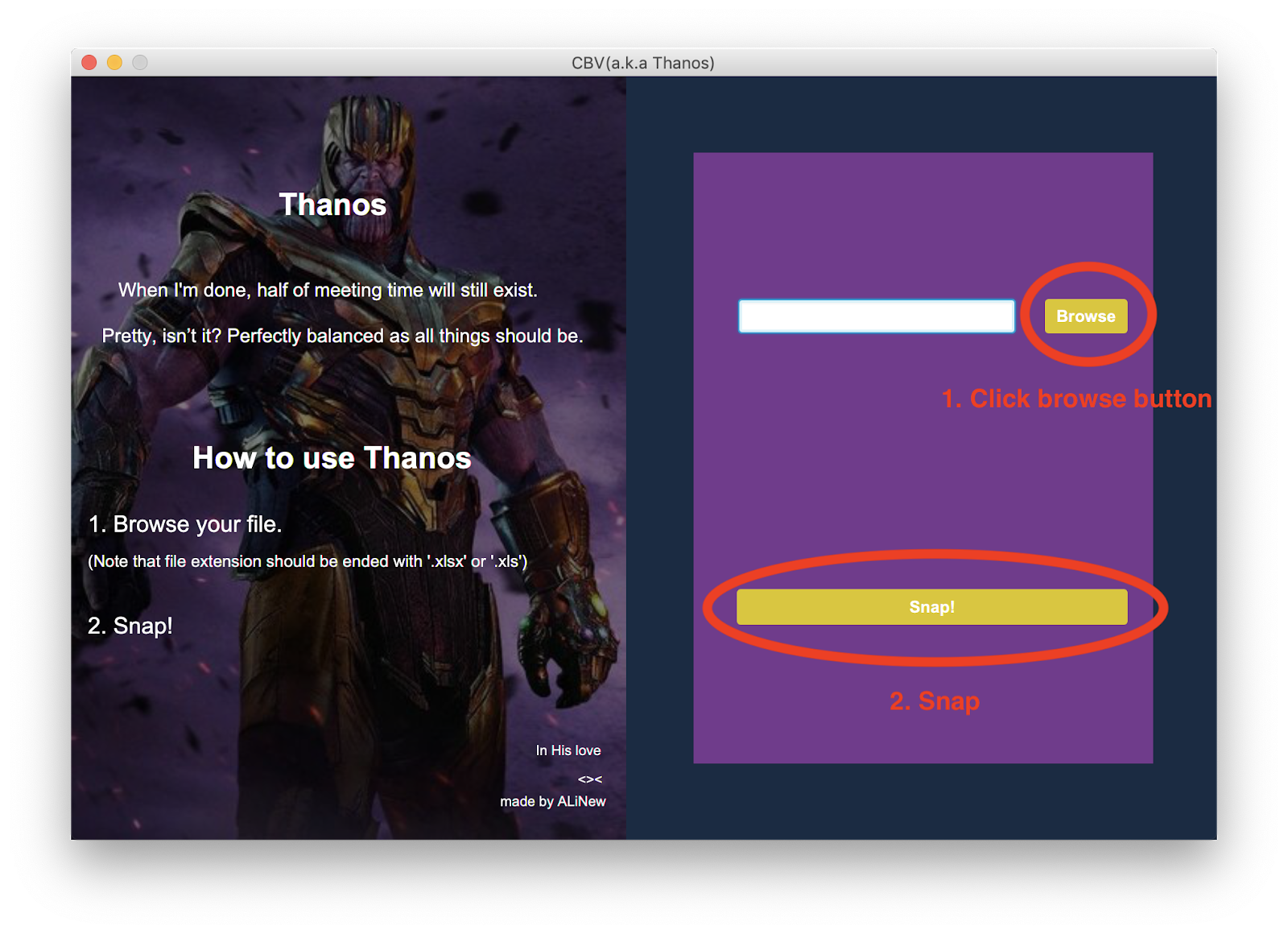1288x934 pixels.
Task: Click the 'In His love' text
Action: point(568,750)
